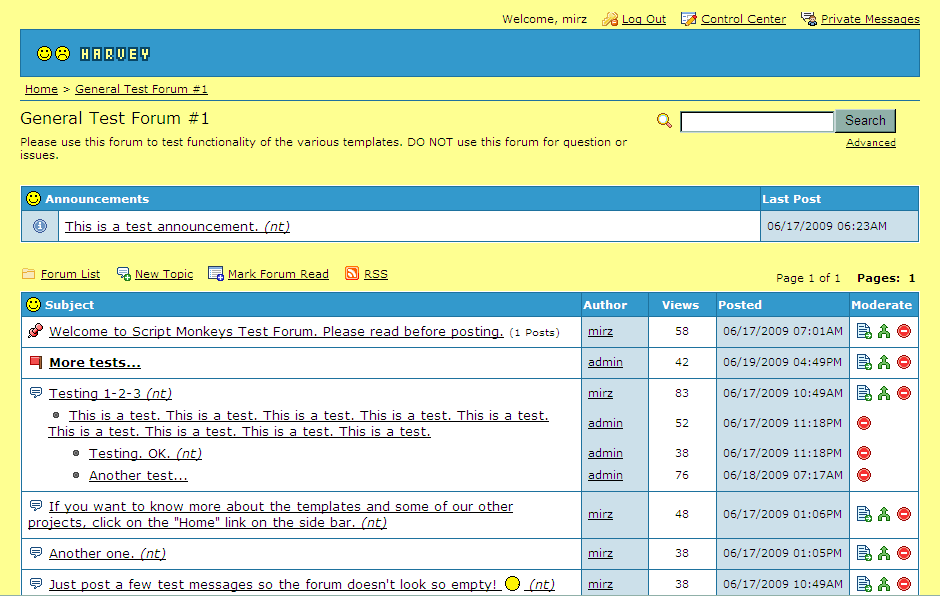The width and height of the screenshot is (940, 596).
Task: Open Welcome to Script Monkeys Test Forum topic
Action: [x=276, y=332]
